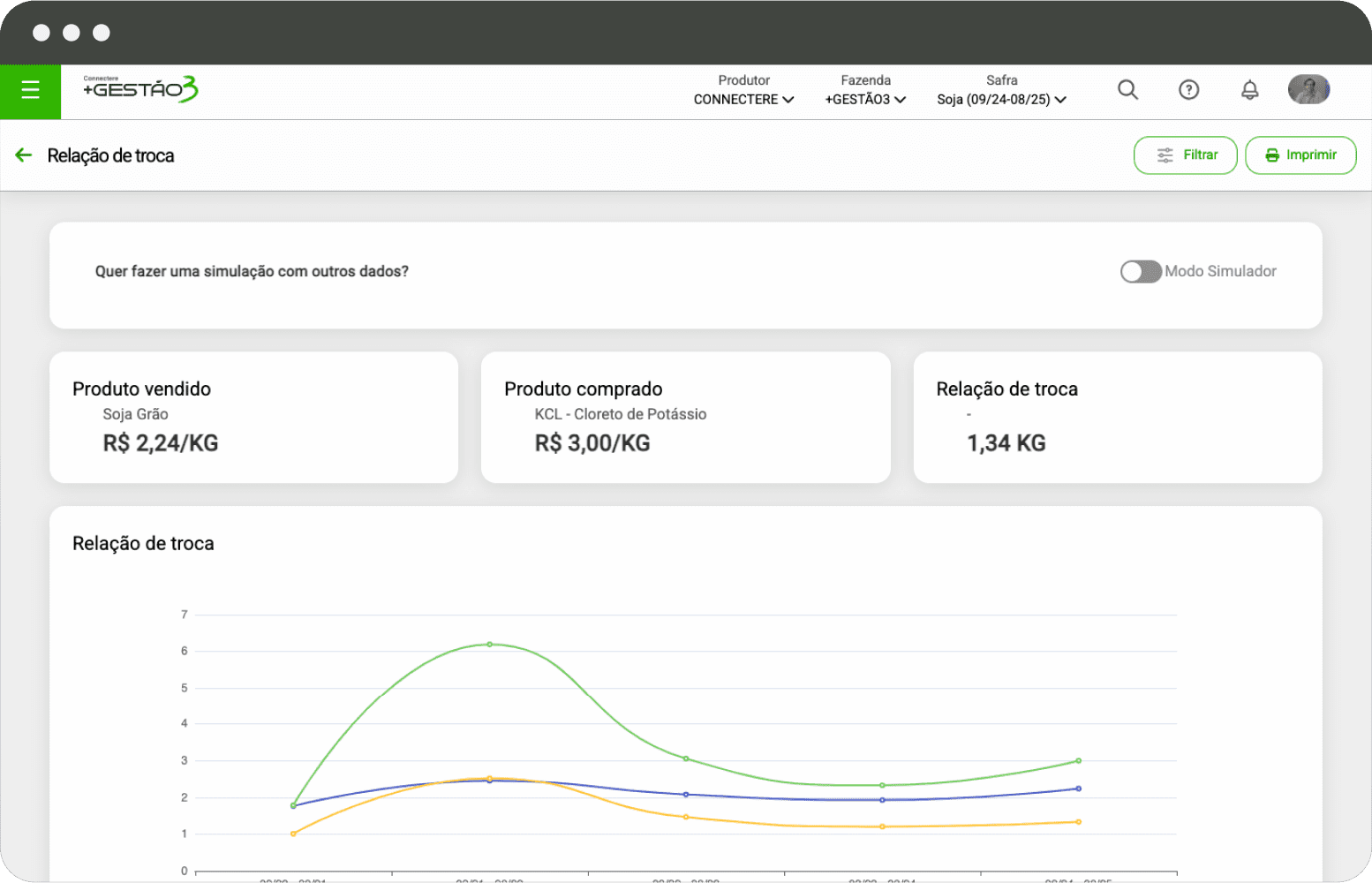Screen dimensions: 1372x883
Task: Click the Filtrar button
Action: [x=1185, y=155]
